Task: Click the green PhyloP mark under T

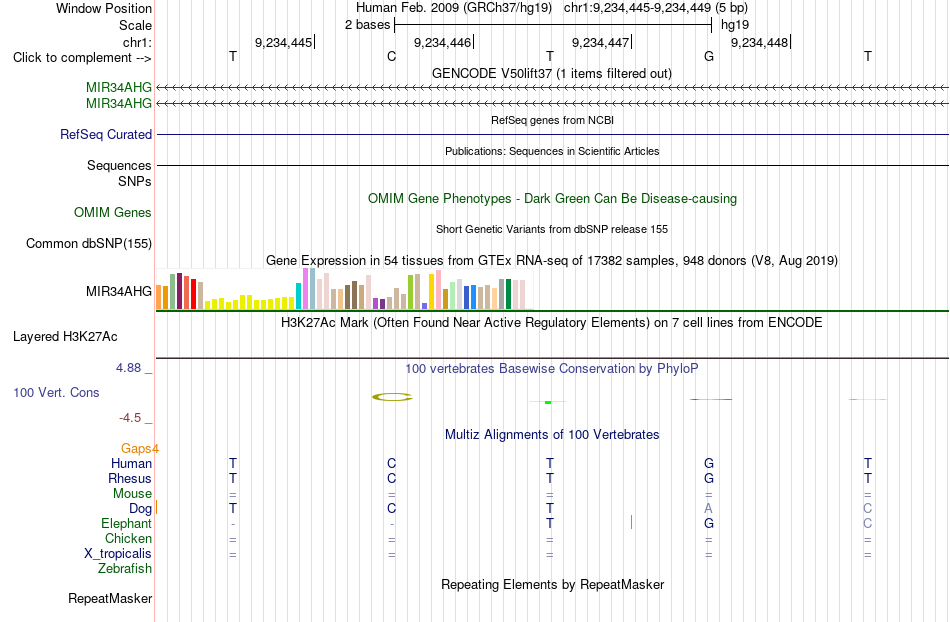Action: coord(548,402)
